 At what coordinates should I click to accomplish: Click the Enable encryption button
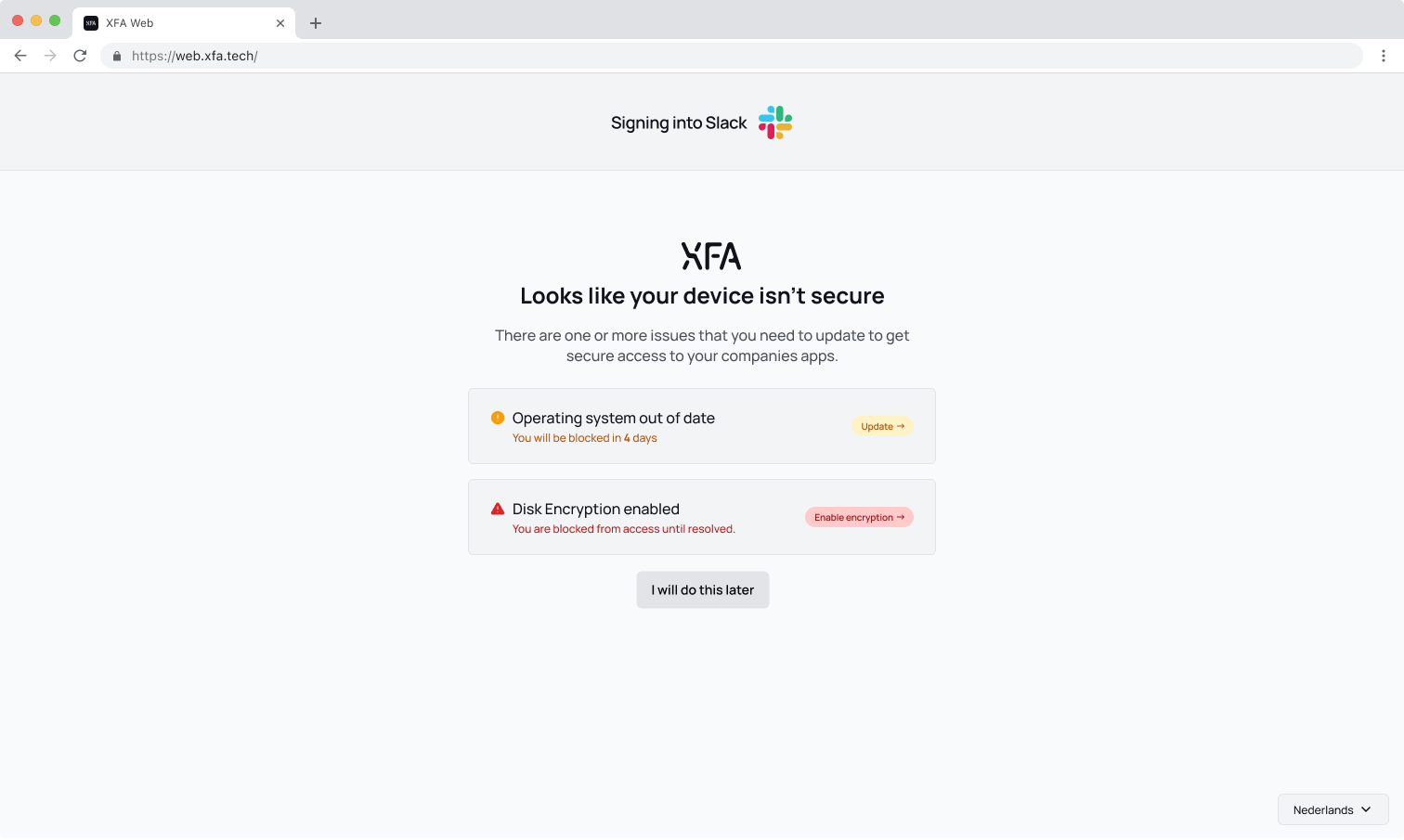pos(859,517)
